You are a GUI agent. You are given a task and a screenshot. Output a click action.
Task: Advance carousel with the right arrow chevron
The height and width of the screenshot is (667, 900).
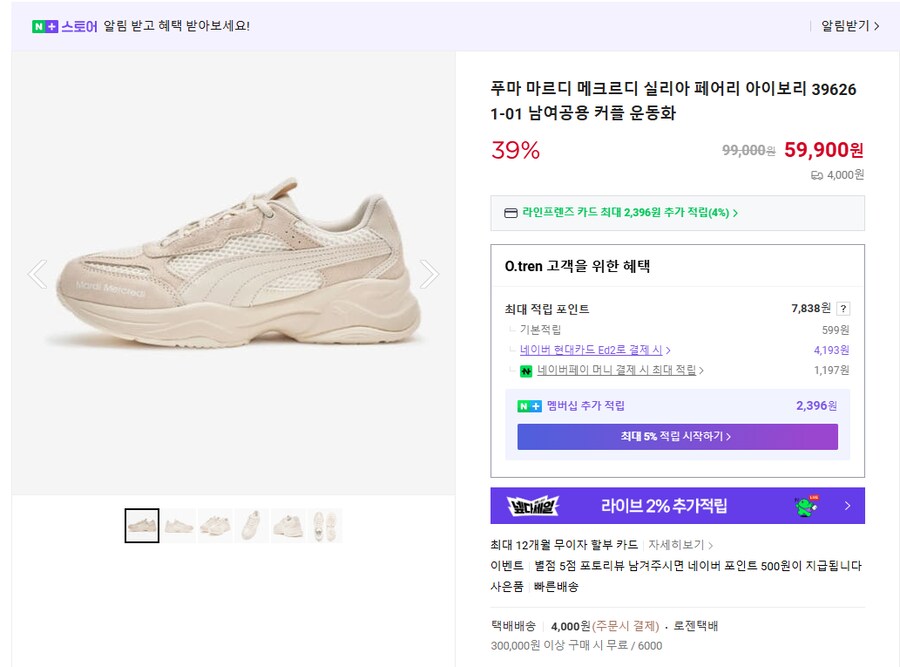(x=430, y=273)
